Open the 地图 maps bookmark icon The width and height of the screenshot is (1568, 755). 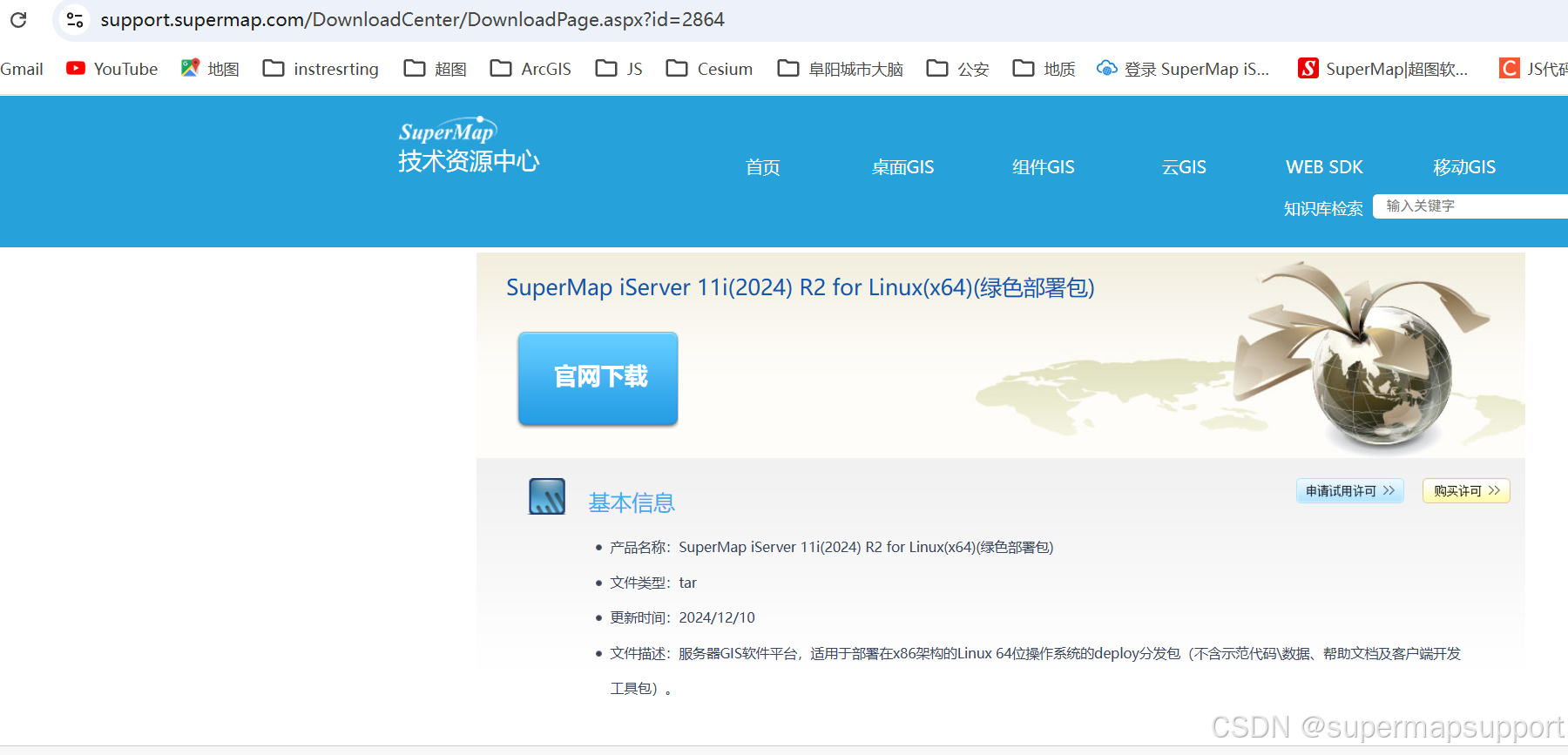[x=190, y=68]
